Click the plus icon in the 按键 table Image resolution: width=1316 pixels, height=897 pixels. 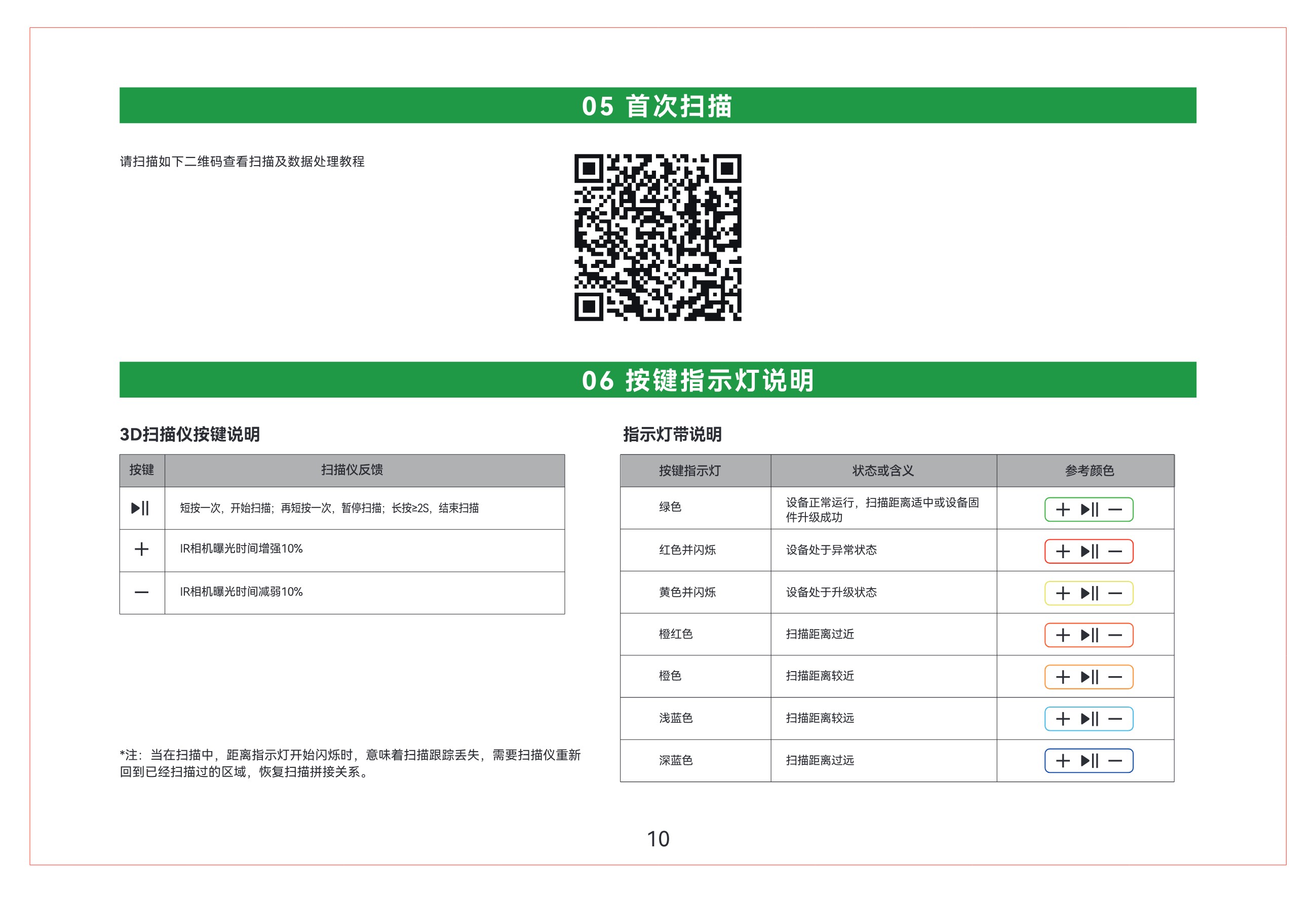pyautogui.click(x=141, y=549)
